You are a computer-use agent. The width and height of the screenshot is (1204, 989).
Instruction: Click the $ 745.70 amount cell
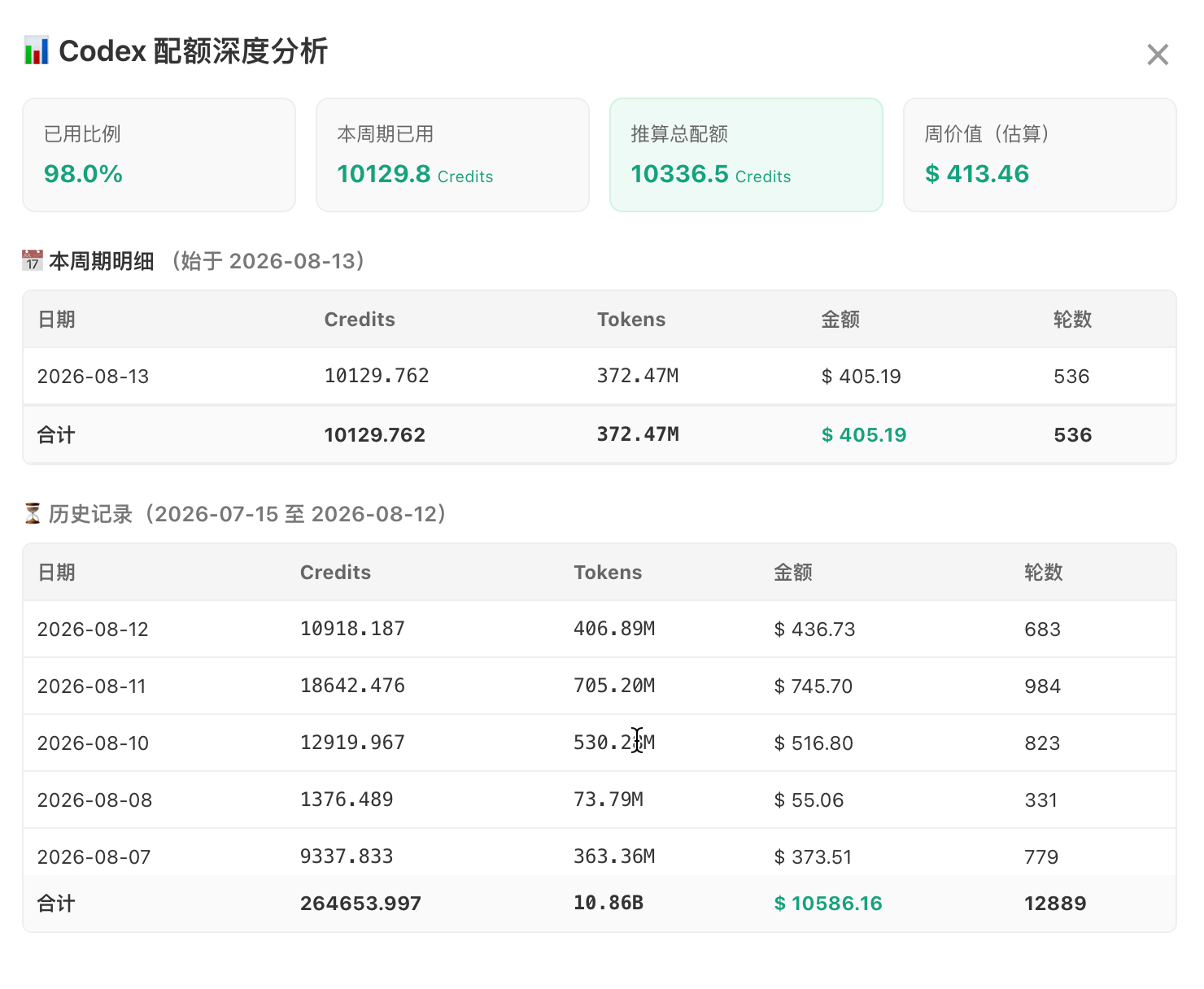pos(814,686)
